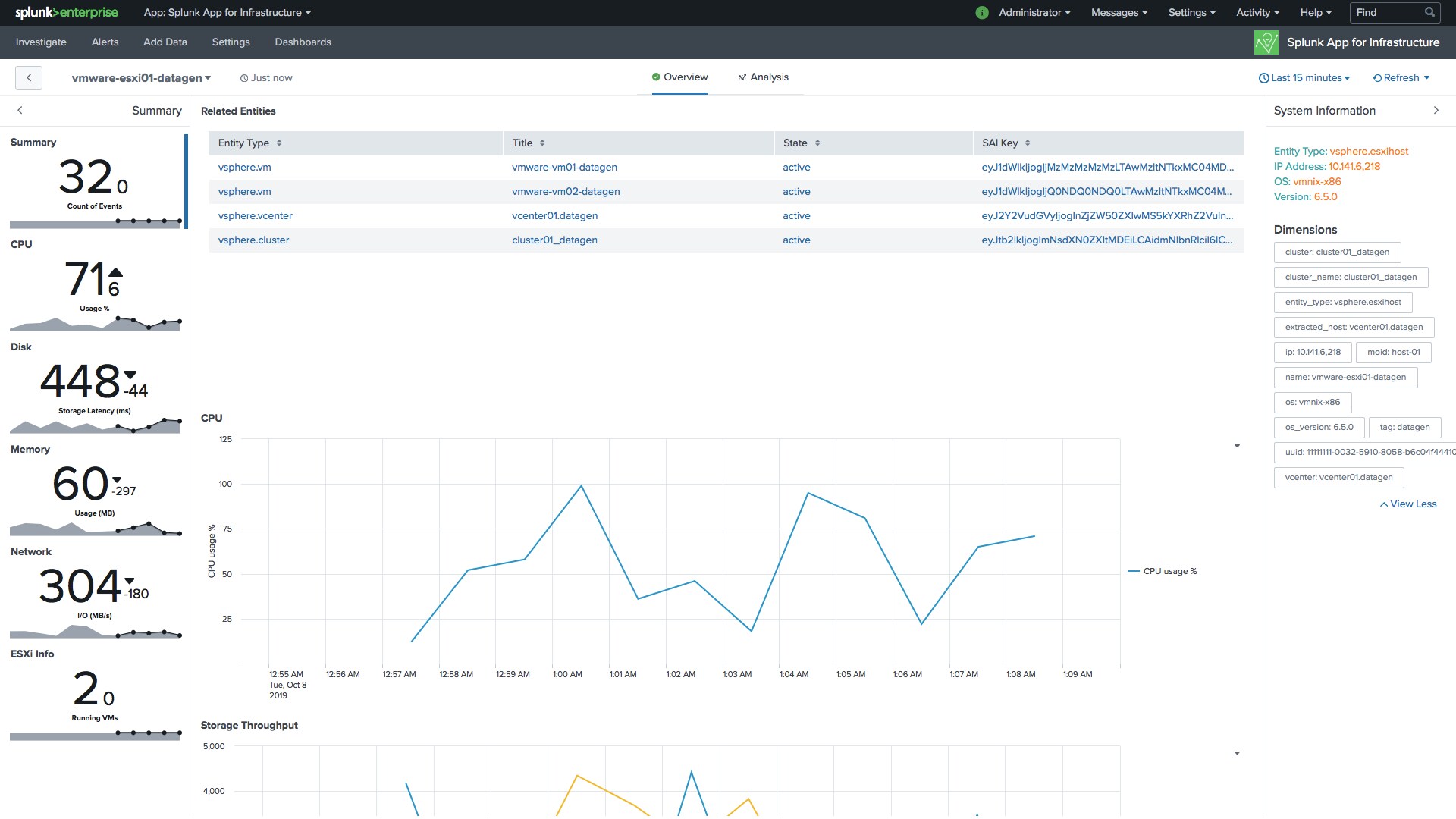Open the Storage Throughput chart options caret
Viewport: 1456px width, 819px height.
[x=1237, y=753]
